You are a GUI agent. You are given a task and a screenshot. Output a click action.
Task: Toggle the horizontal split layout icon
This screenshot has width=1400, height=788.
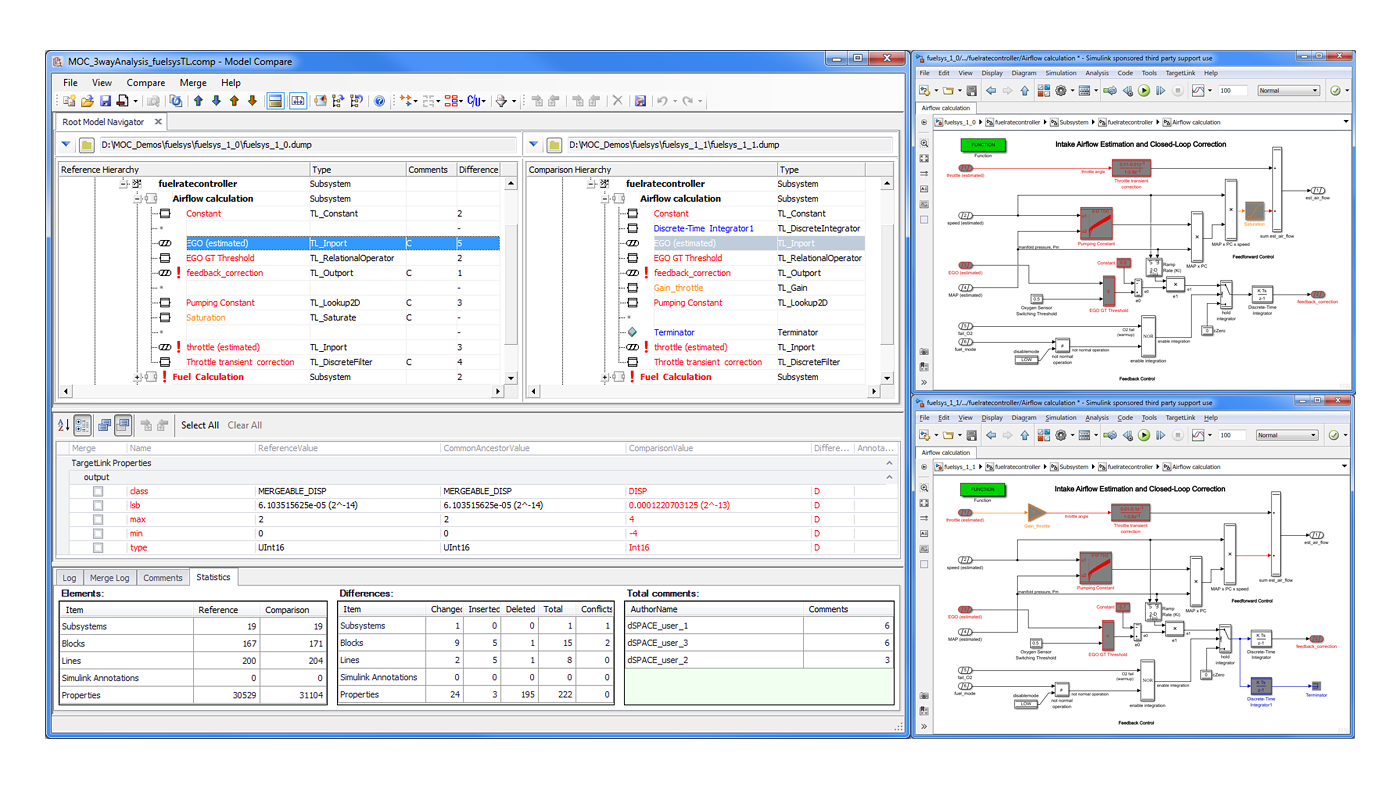275,101
